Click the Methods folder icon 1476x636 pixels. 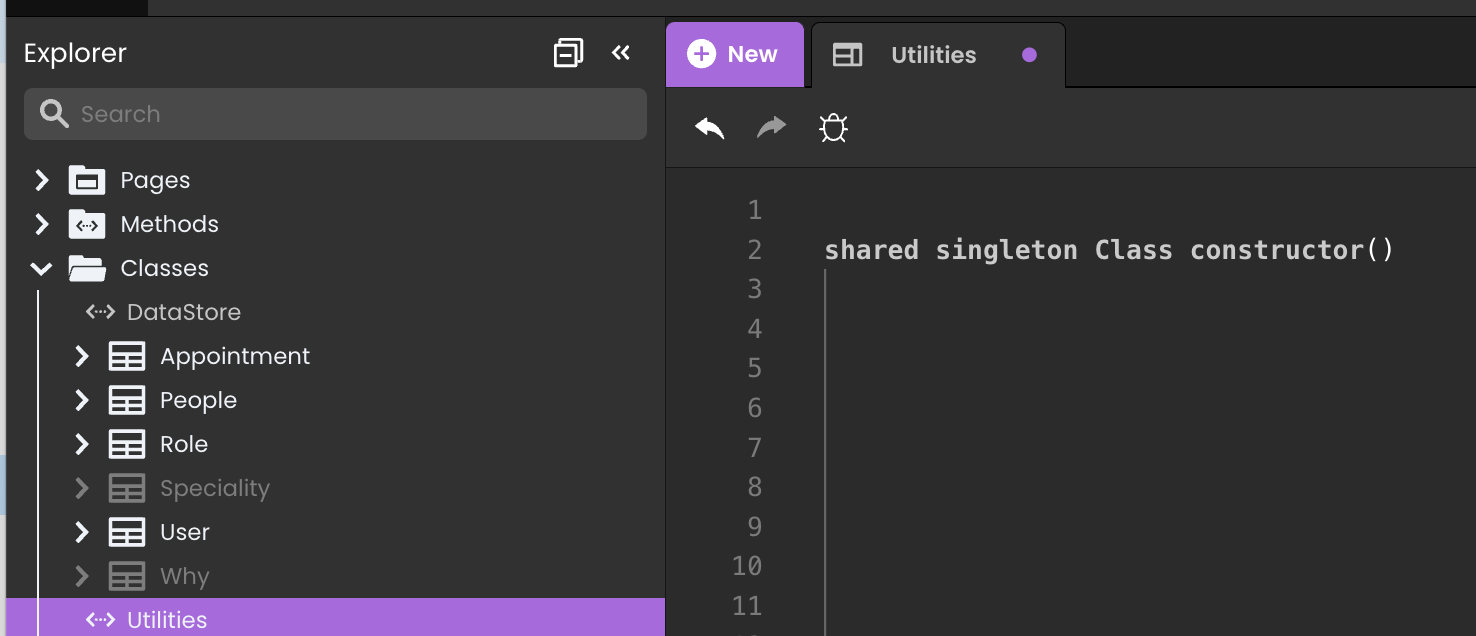point(87,225)
